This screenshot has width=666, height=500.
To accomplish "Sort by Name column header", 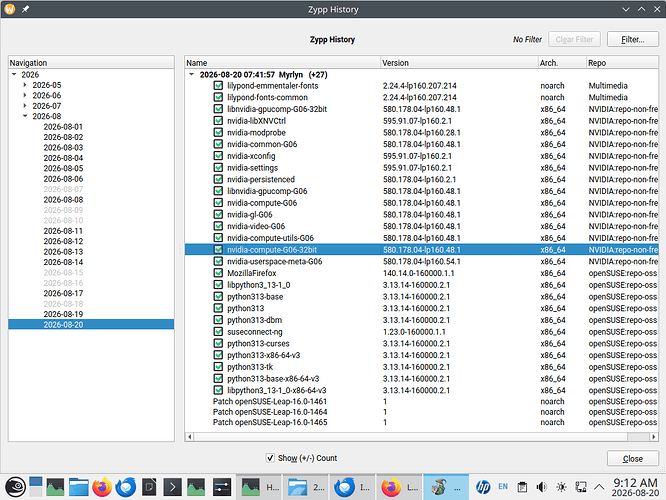I will click(x=282, y=63).
